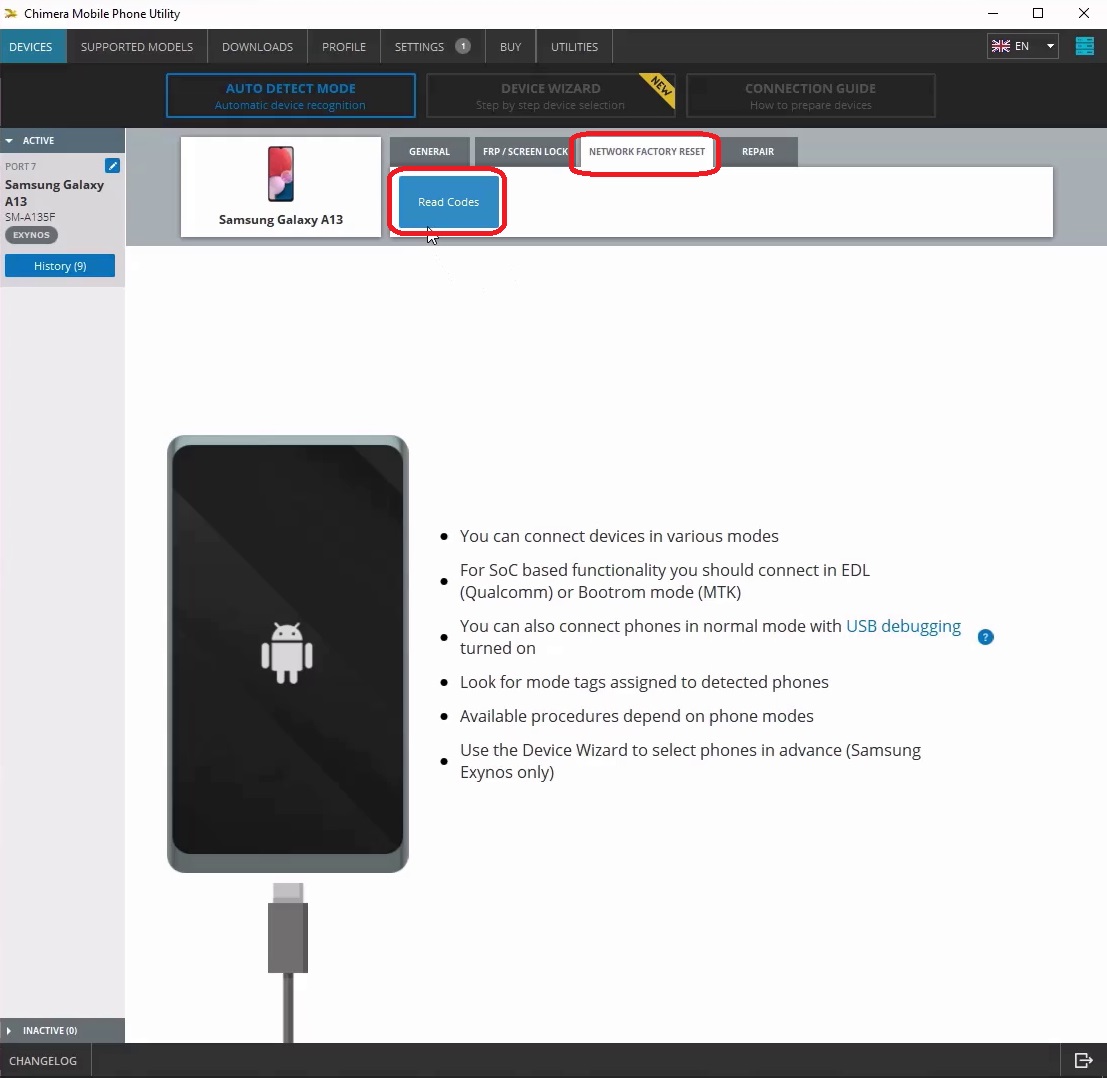Follow the USB debugging link

(x=903, y=627)
